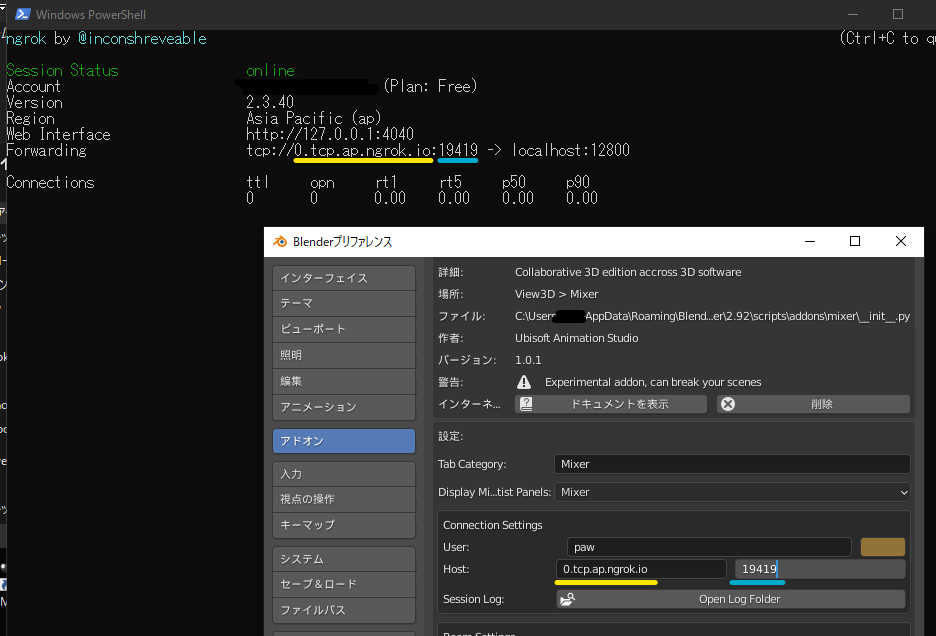Switch to the システム preferences section

(344, 558)
